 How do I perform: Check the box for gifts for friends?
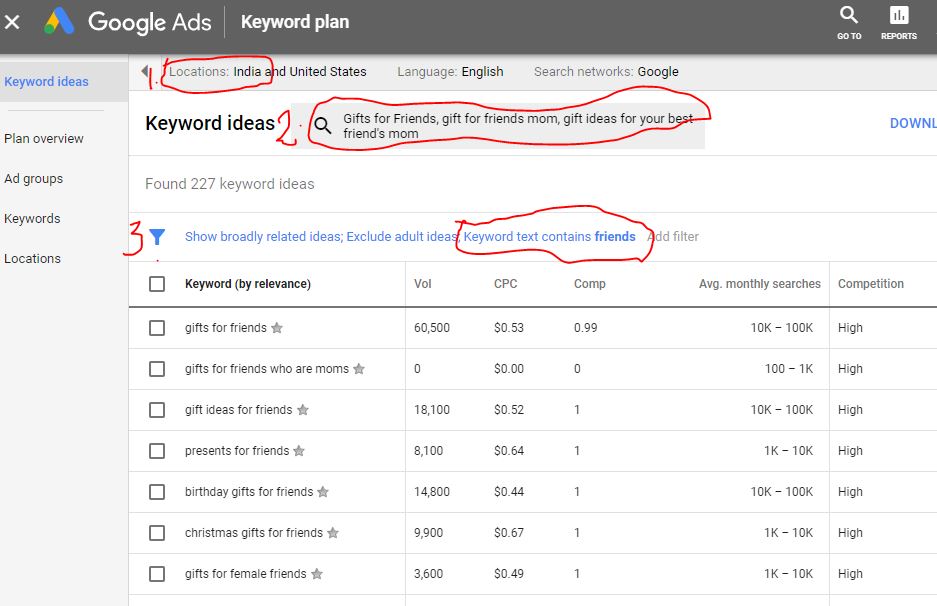[x=157, y=328]
